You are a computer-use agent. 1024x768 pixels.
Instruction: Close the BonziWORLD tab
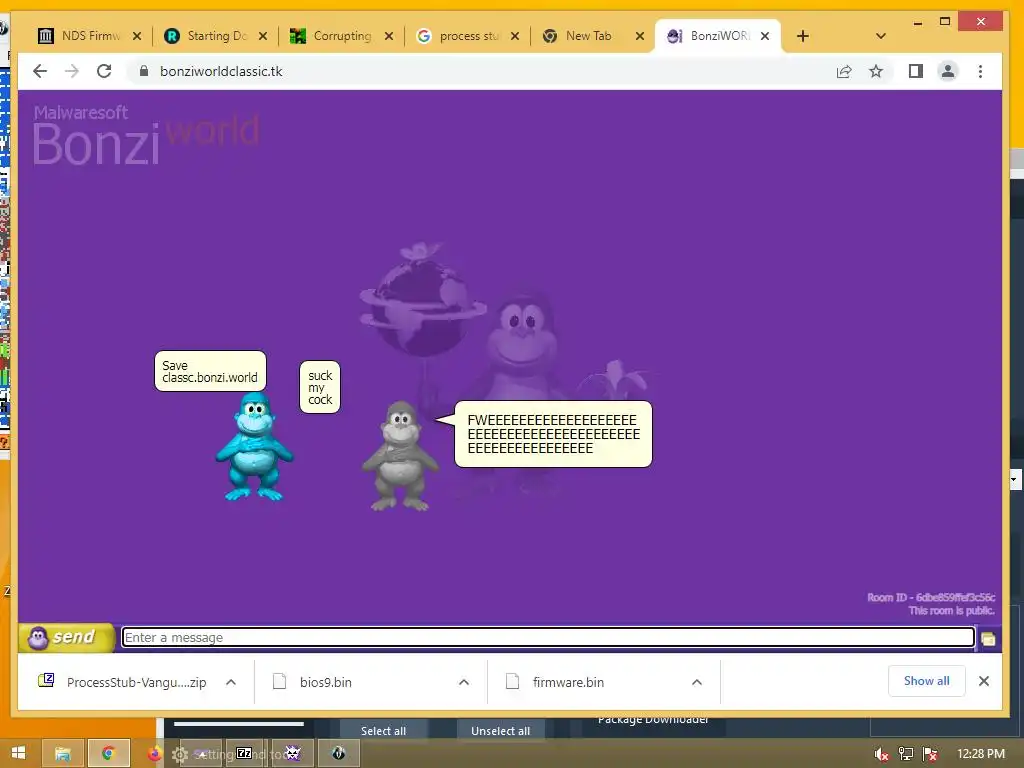tap(765, 36)
